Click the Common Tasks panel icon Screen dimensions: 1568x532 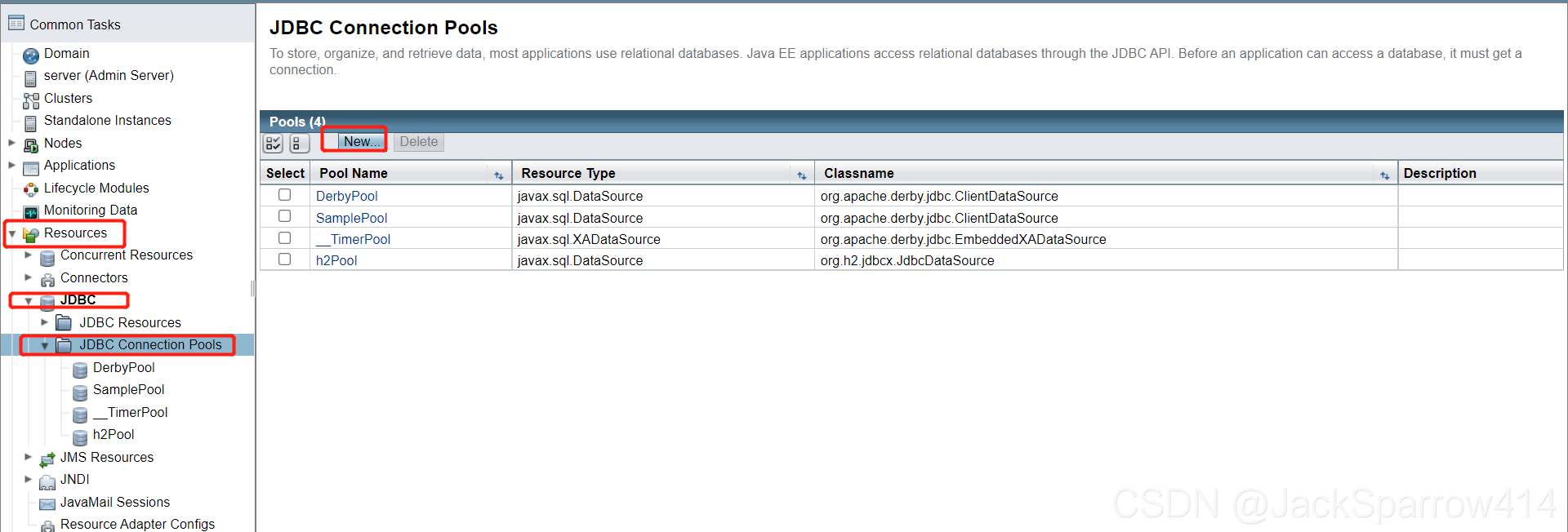coord(16,24)
